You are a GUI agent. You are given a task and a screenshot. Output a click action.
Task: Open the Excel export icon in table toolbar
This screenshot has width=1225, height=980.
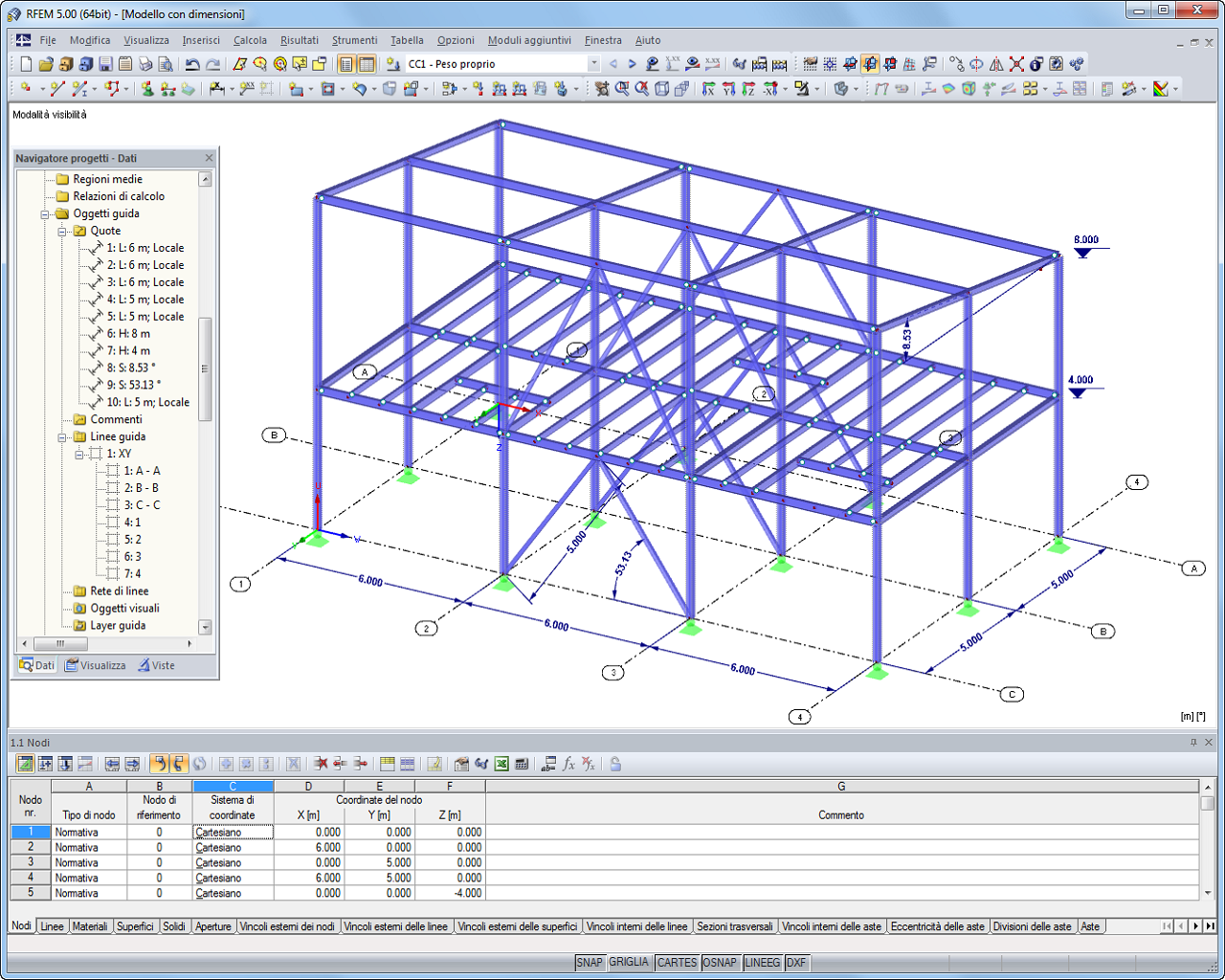pyautogui.click(x=501, y=764)
